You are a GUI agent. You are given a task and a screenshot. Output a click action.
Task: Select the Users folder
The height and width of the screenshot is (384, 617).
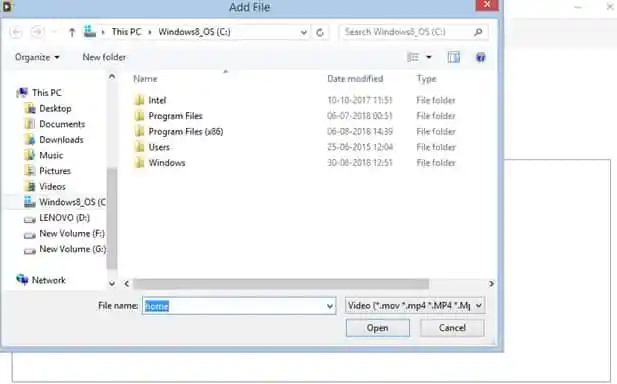tap(152, 147)
